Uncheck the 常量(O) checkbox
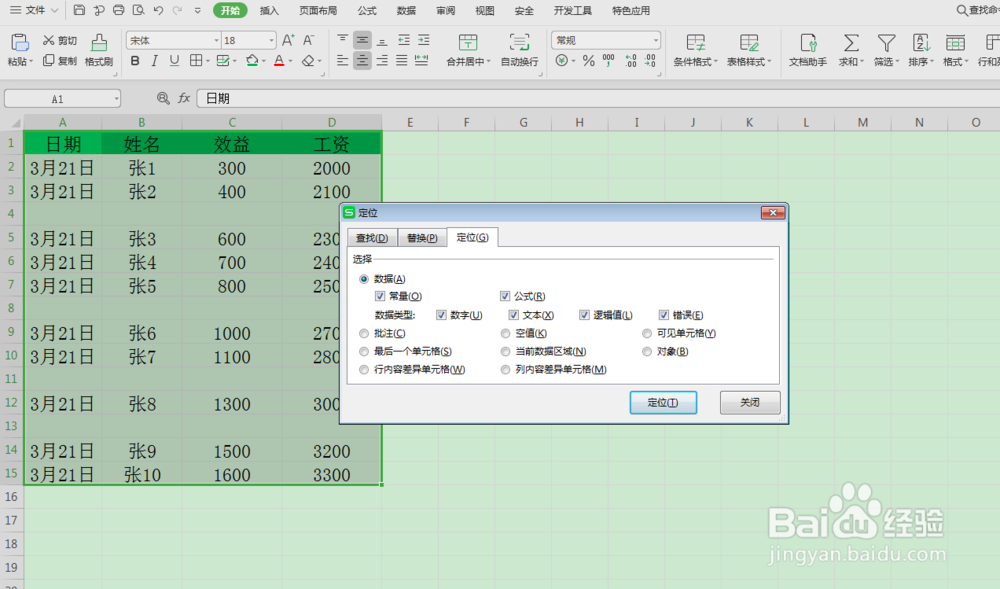 click(x=380, y=296)
